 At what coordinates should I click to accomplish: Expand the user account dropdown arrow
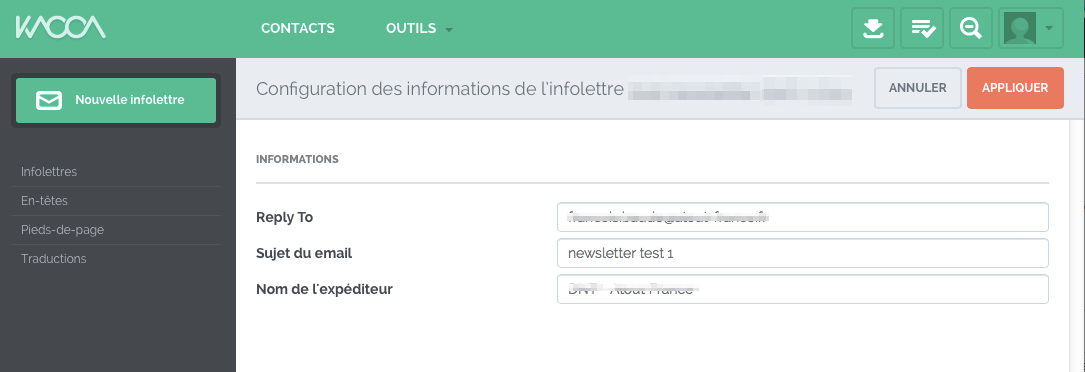click(1049, 28)
